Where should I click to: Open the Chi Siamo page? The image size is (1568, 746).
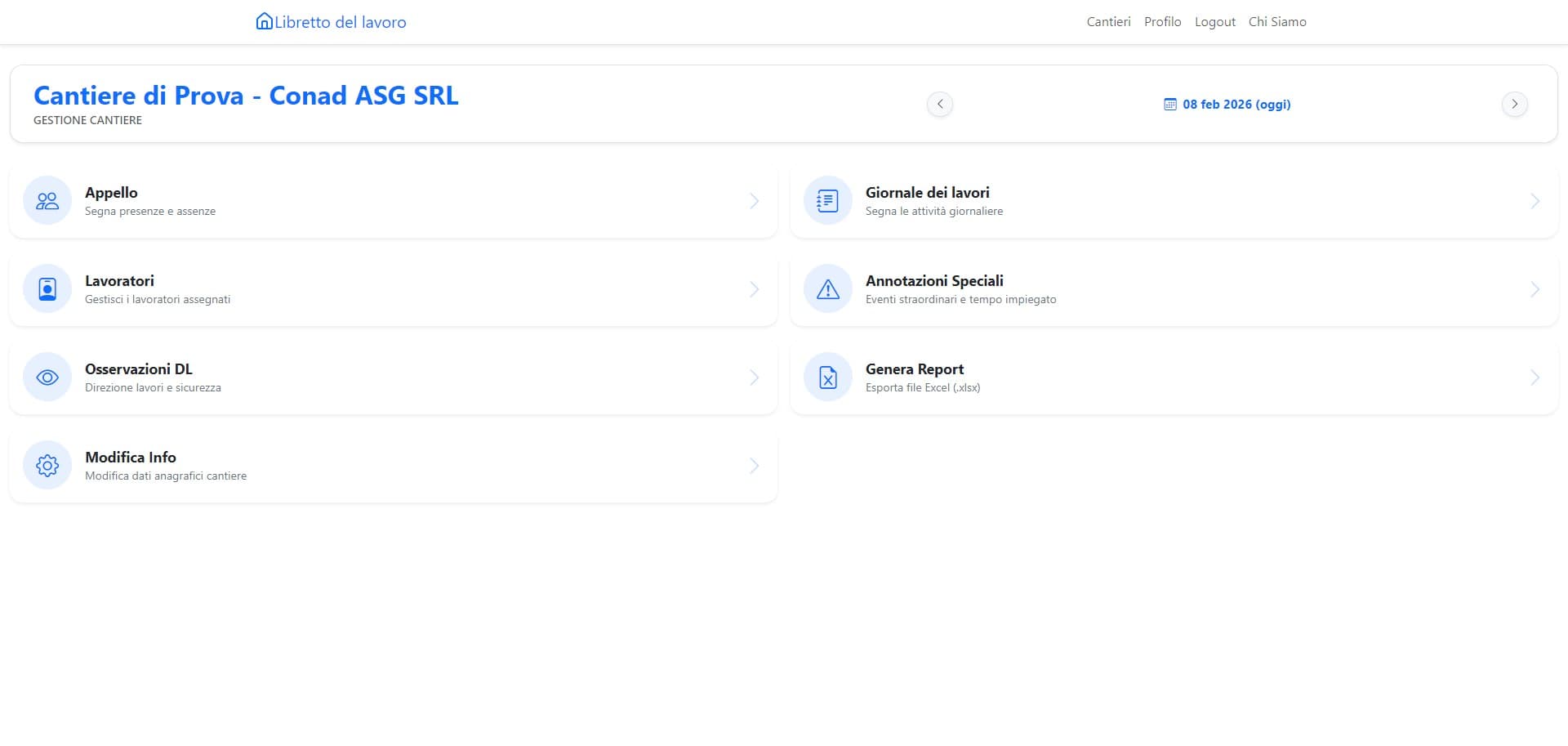(x=1276, y=21)
